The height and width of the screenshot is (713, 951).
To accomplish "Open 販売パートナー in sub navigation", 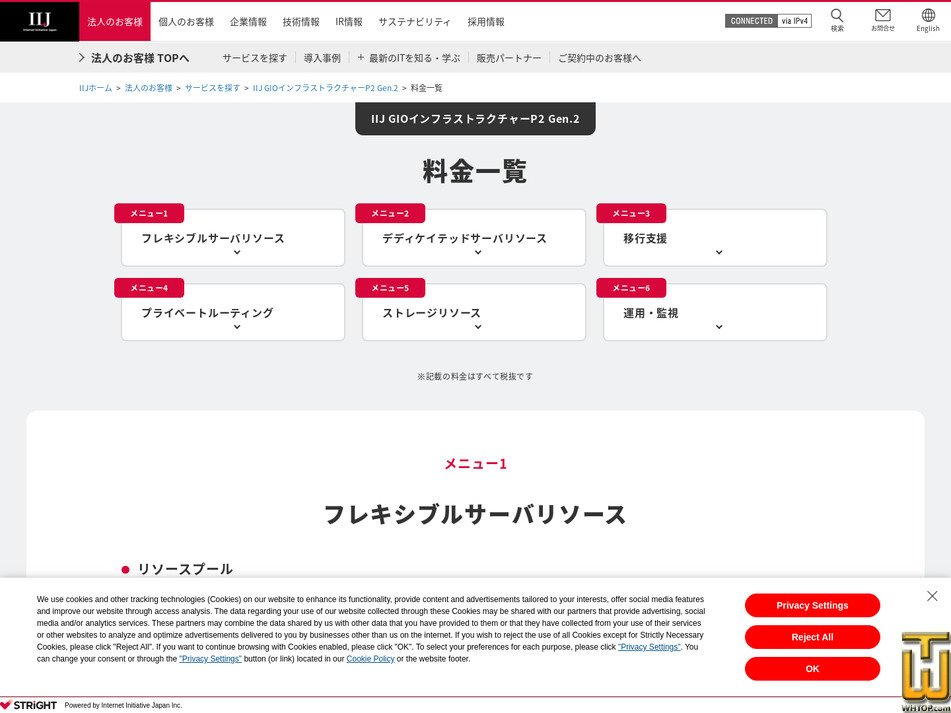I will (x=508, y=58).
